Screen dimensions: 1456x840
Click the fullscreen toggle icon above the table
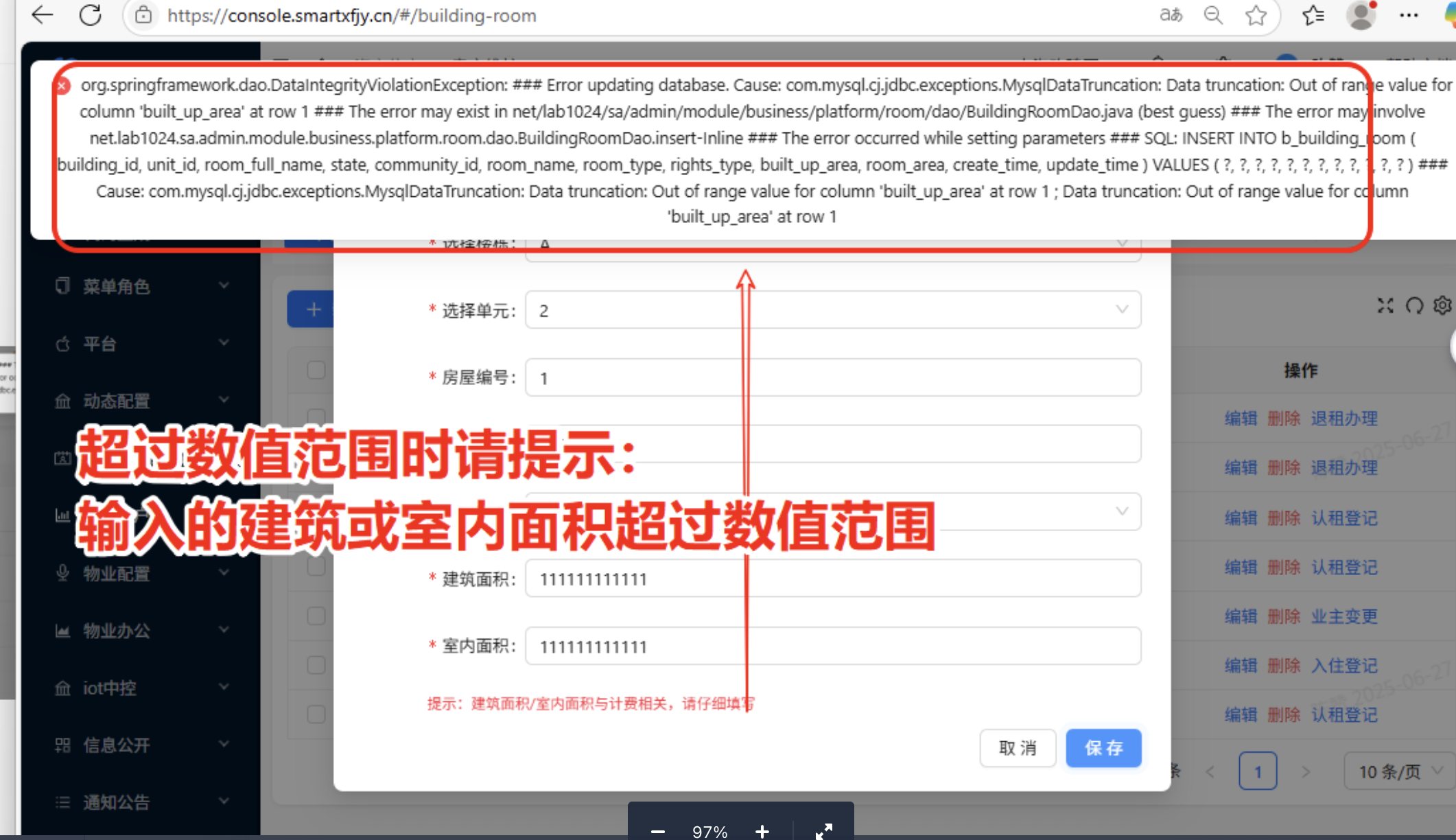[1386, 305]
